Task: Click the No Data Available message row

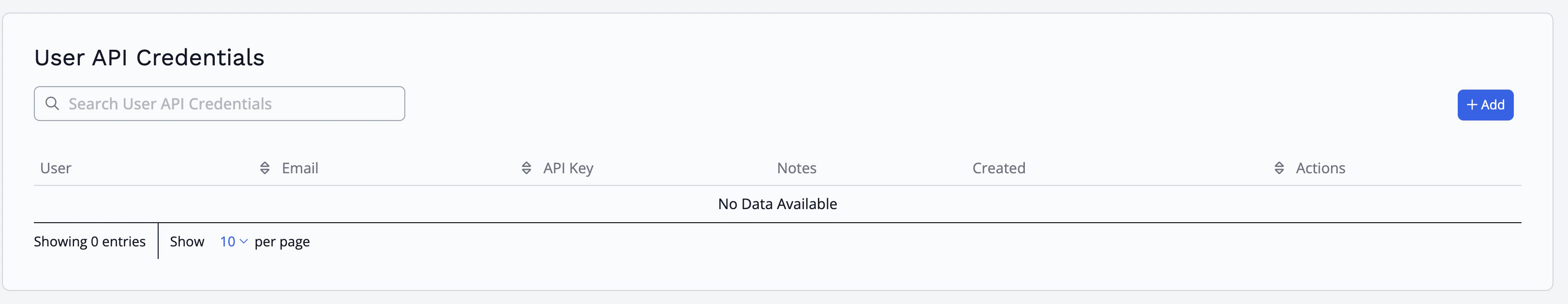Action: pos(777,204)
